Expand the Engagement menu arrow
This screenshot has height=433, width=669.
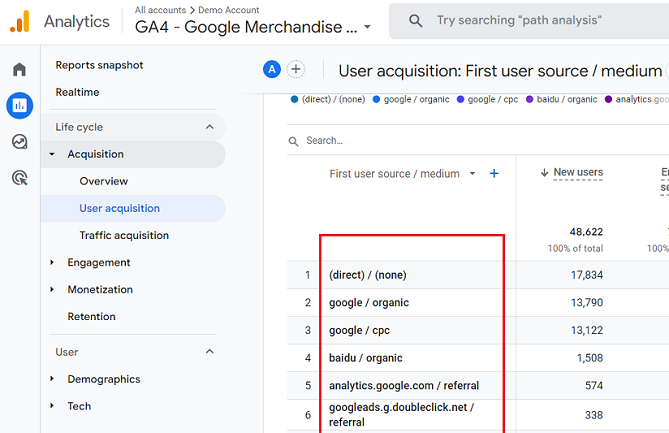click(52, 262)
